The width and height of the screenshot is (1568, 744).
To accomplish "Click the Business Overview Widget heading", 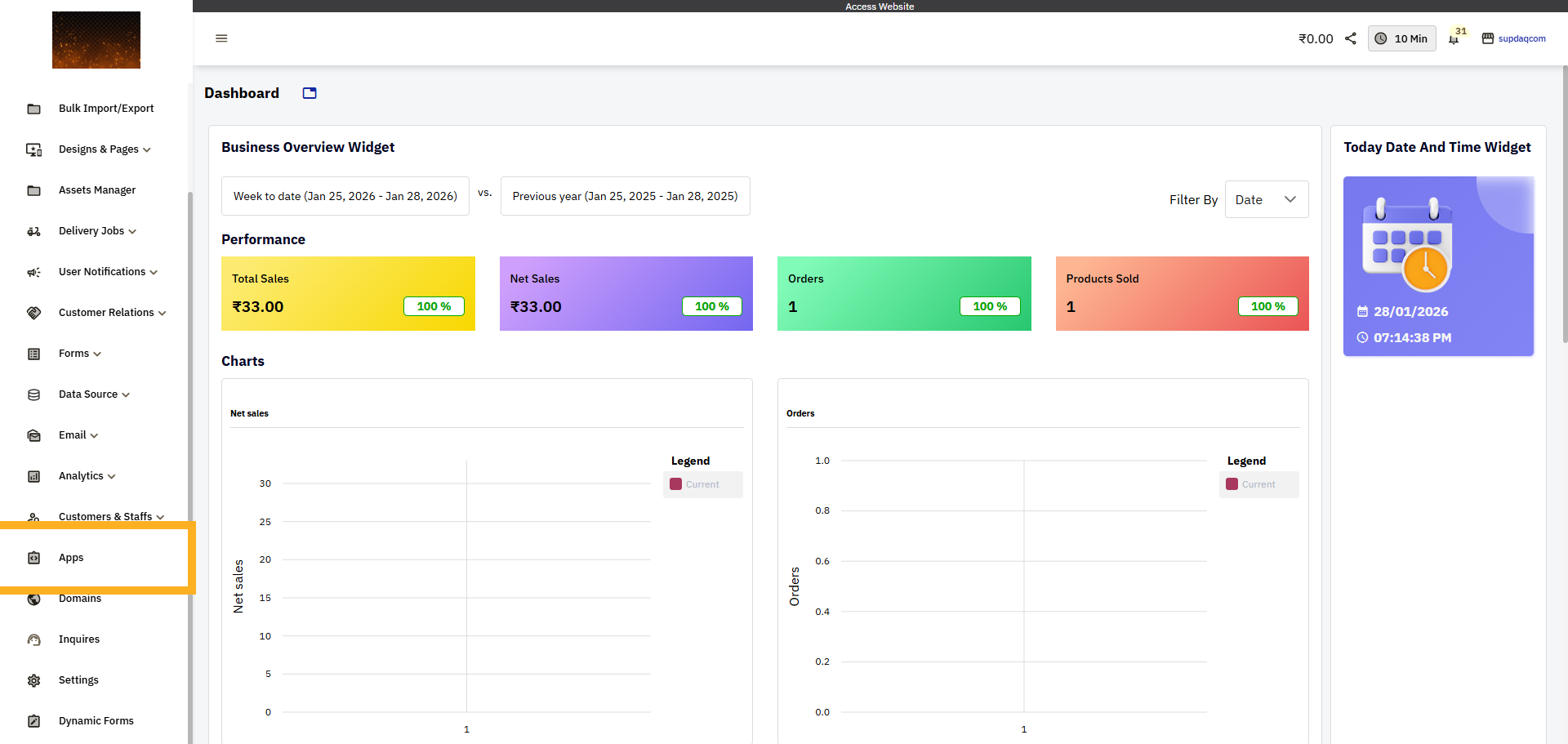I will click(x=308, y=147).
